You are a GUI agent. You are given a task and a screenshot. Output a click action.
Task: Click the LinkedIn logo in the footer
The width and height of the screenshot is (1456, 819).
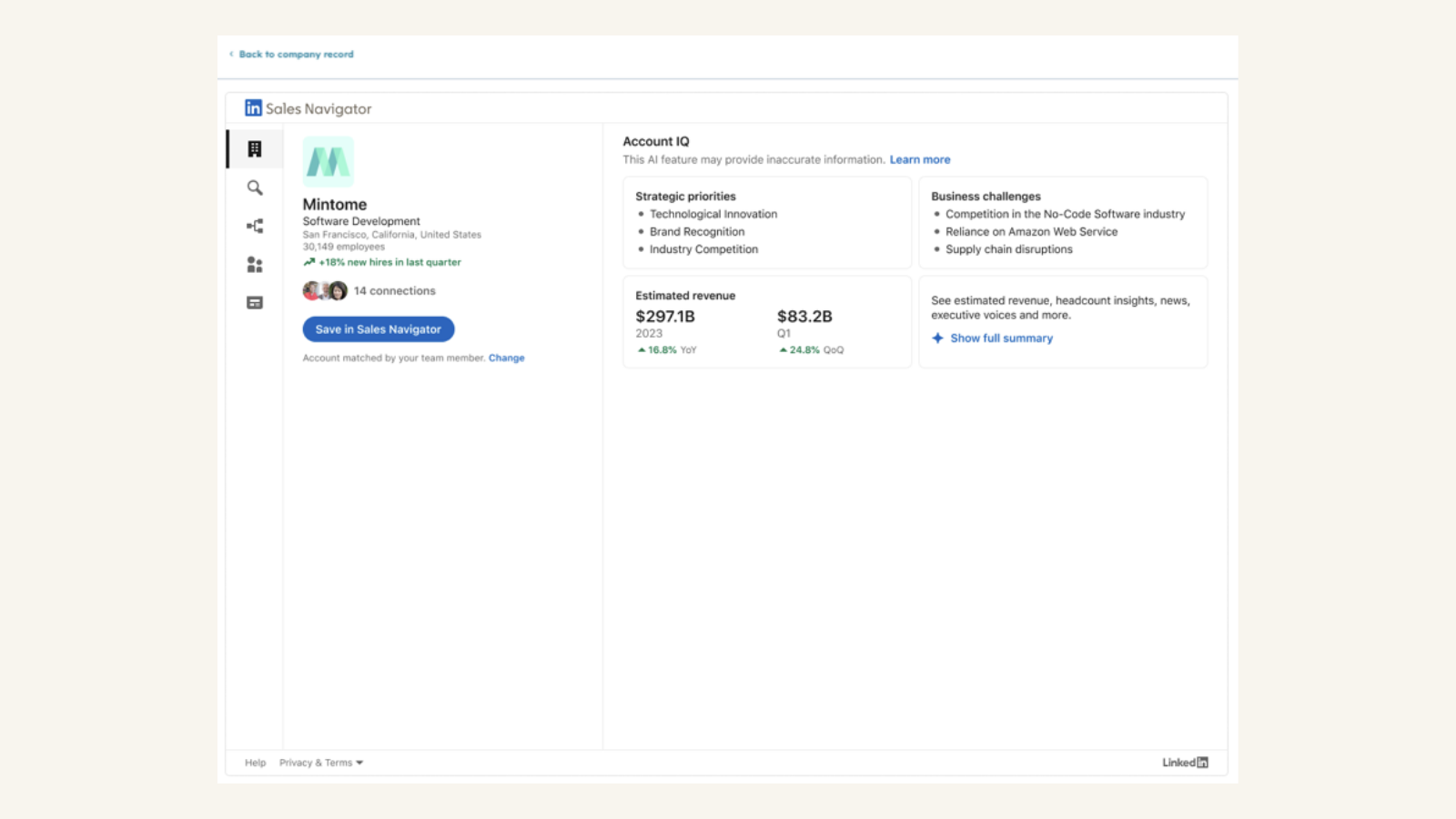(1185, 762)
